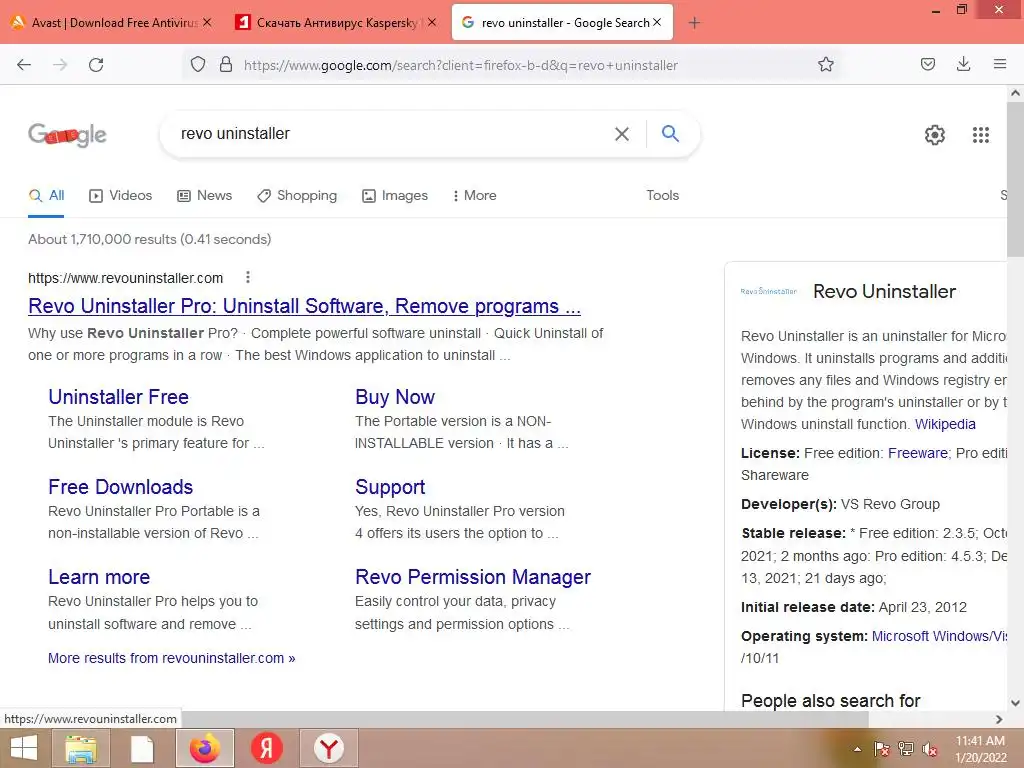This screenshot has height=768, width=1024.
Task: Click the Firefox taskbar icon
Action: pos(204,748)
